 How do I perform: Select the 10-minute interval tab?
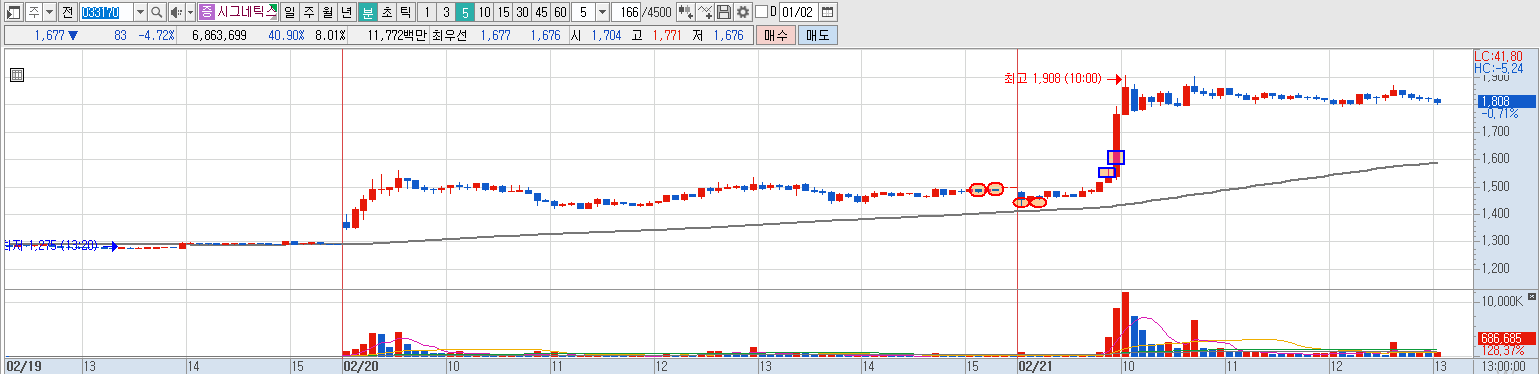(484, 12)
